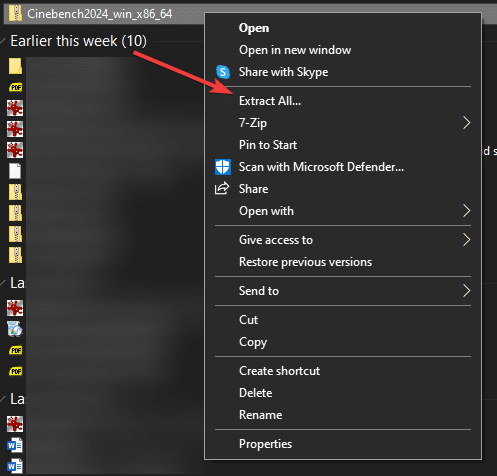The height and width of the screenshot is (476, 497).
Task: Select the PDF file icon in Earlier this week group
Action: [x=15, y=87]
